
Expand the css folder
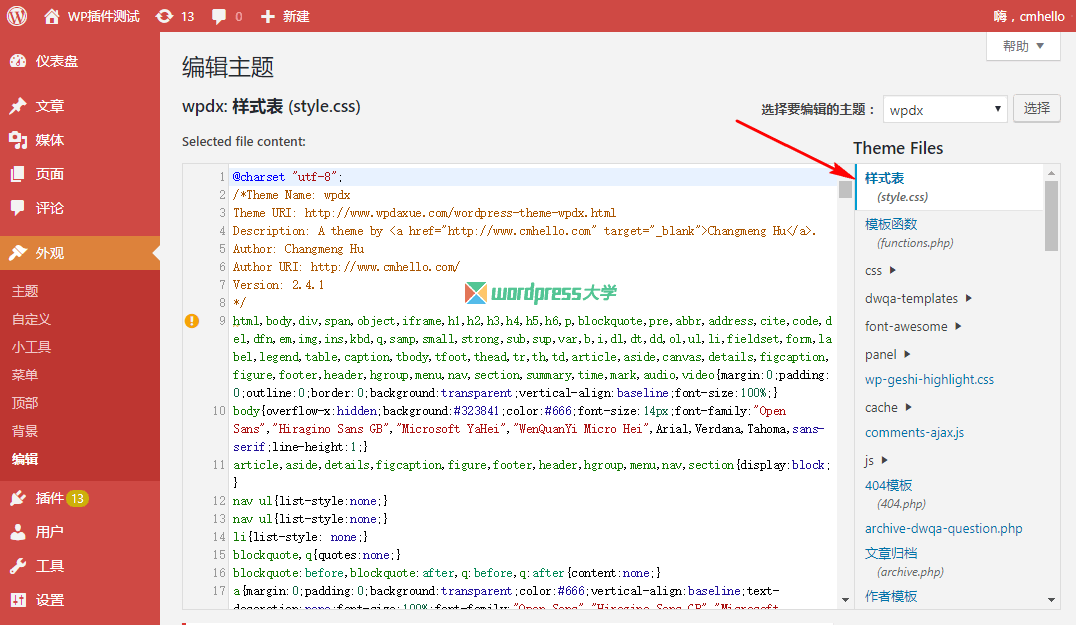pyautogui.click(x=893, y=270)
